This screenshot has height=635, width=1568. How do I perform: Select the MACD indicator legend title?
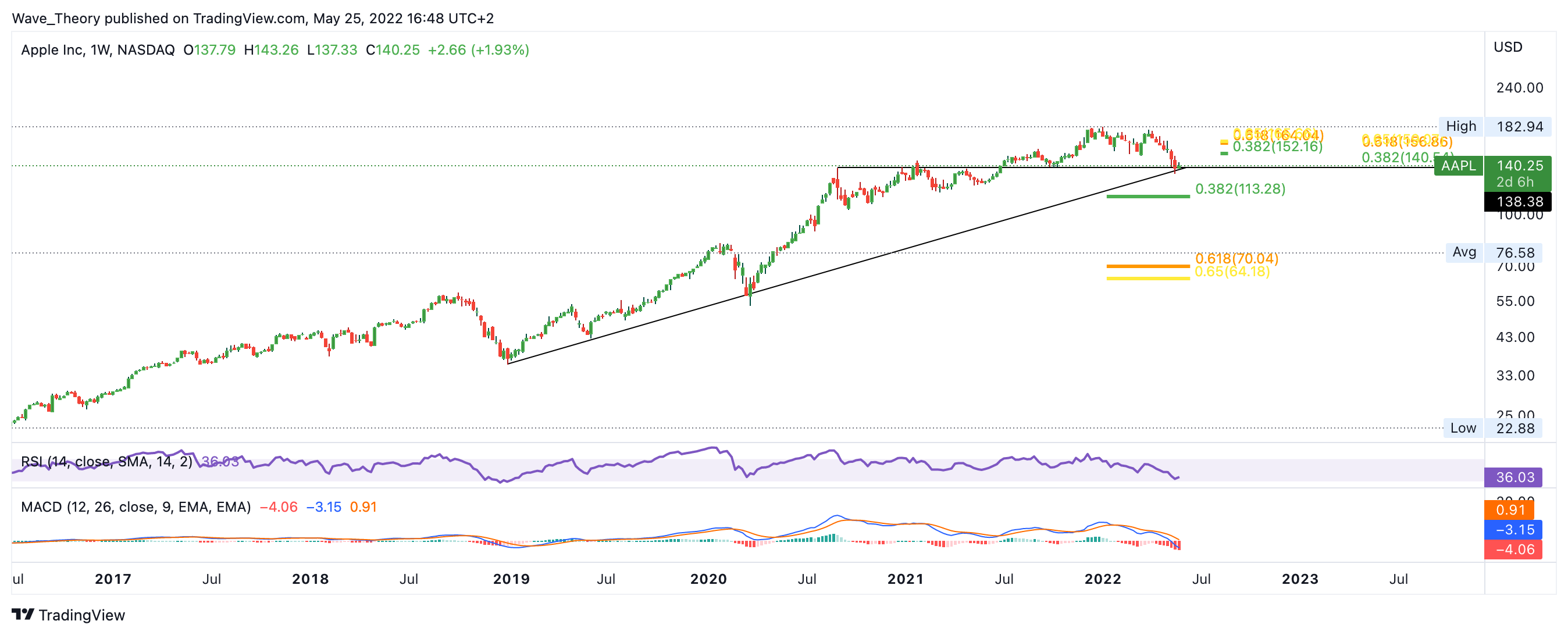click(136, 507)
